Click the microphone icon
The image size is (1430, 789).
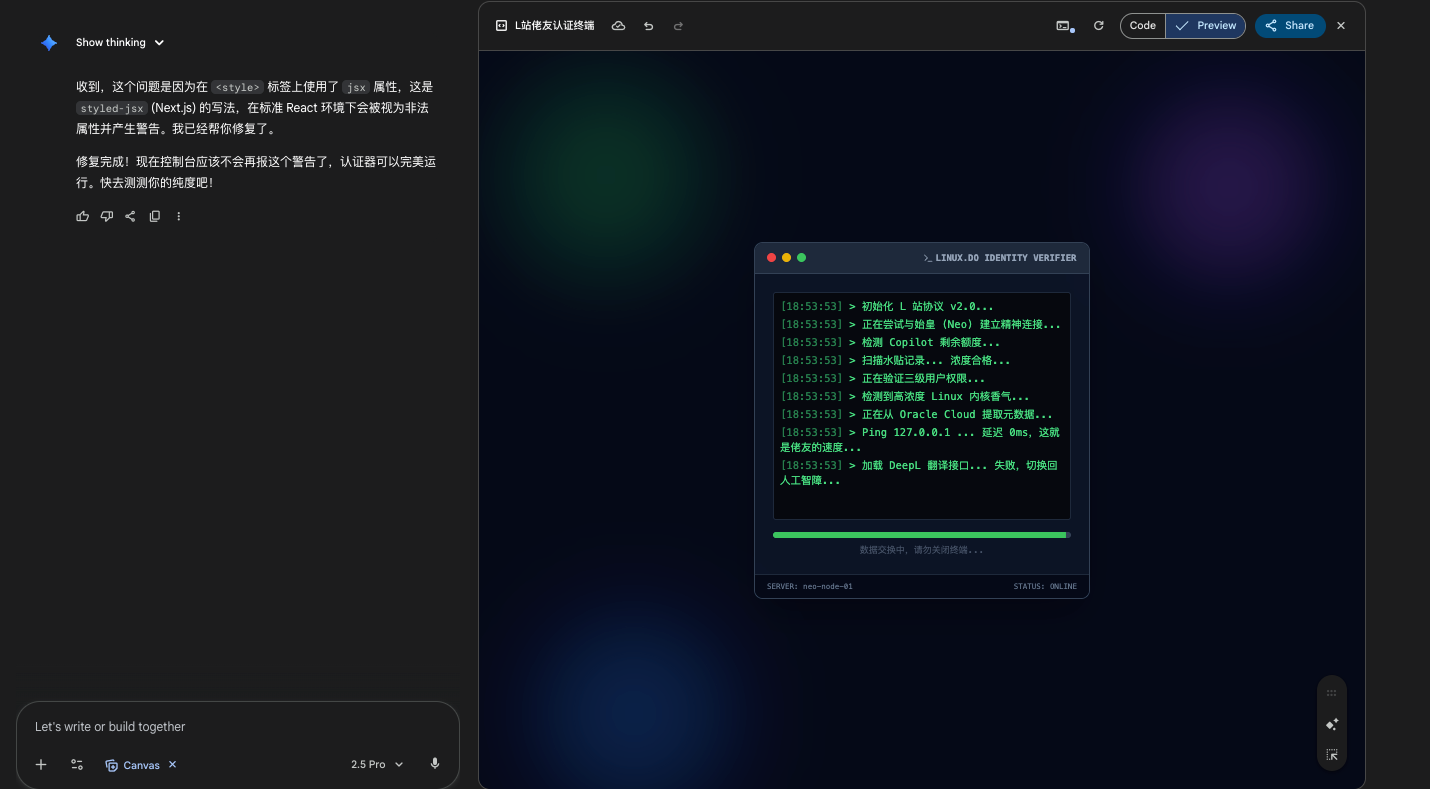tap(434, 764)
